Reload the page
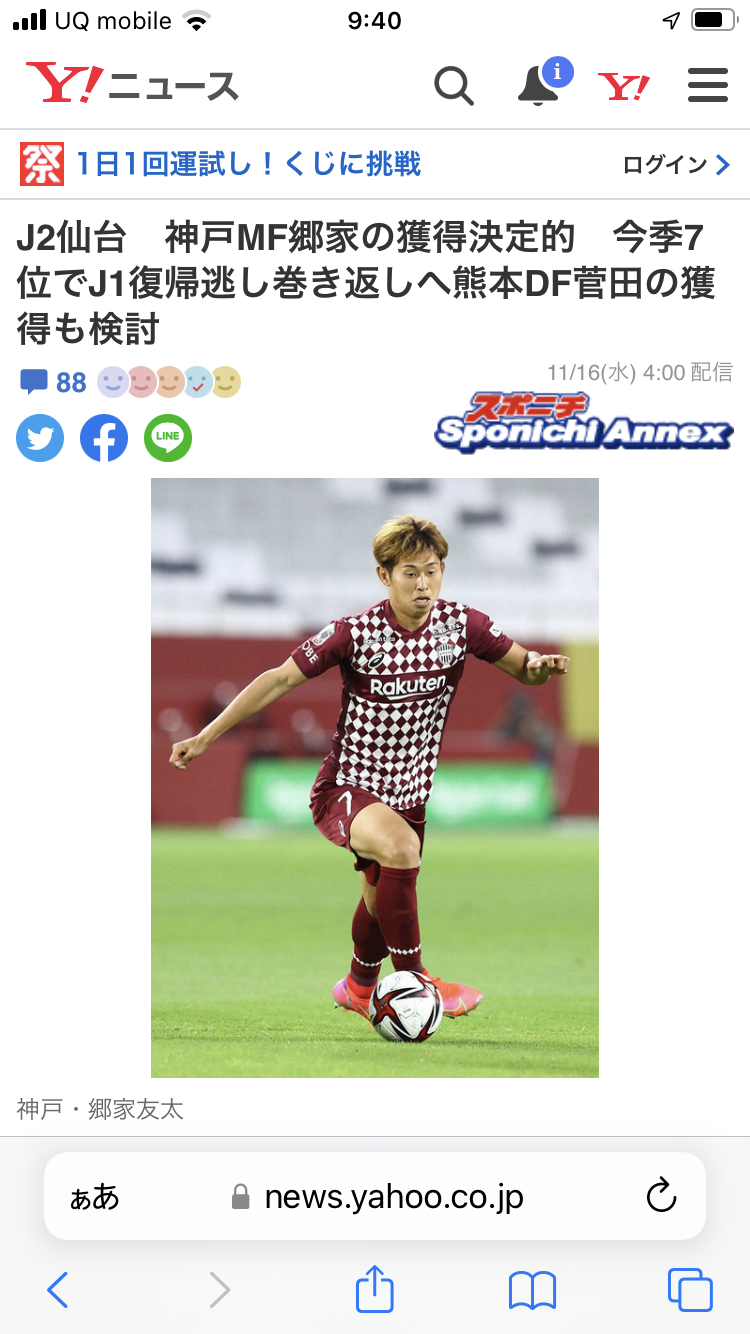Viewport: 750px width, 1334px height. pos(662,1196)
